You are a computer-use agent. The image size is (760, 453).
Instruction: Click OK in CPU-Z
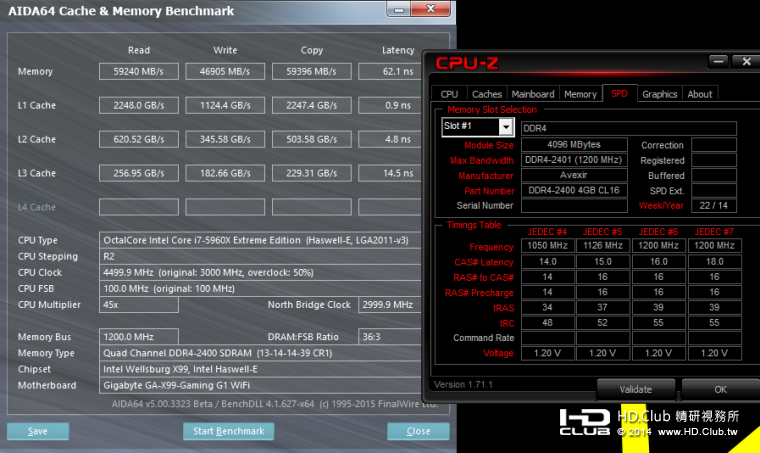pyautogui.click(x=719, y=389)
